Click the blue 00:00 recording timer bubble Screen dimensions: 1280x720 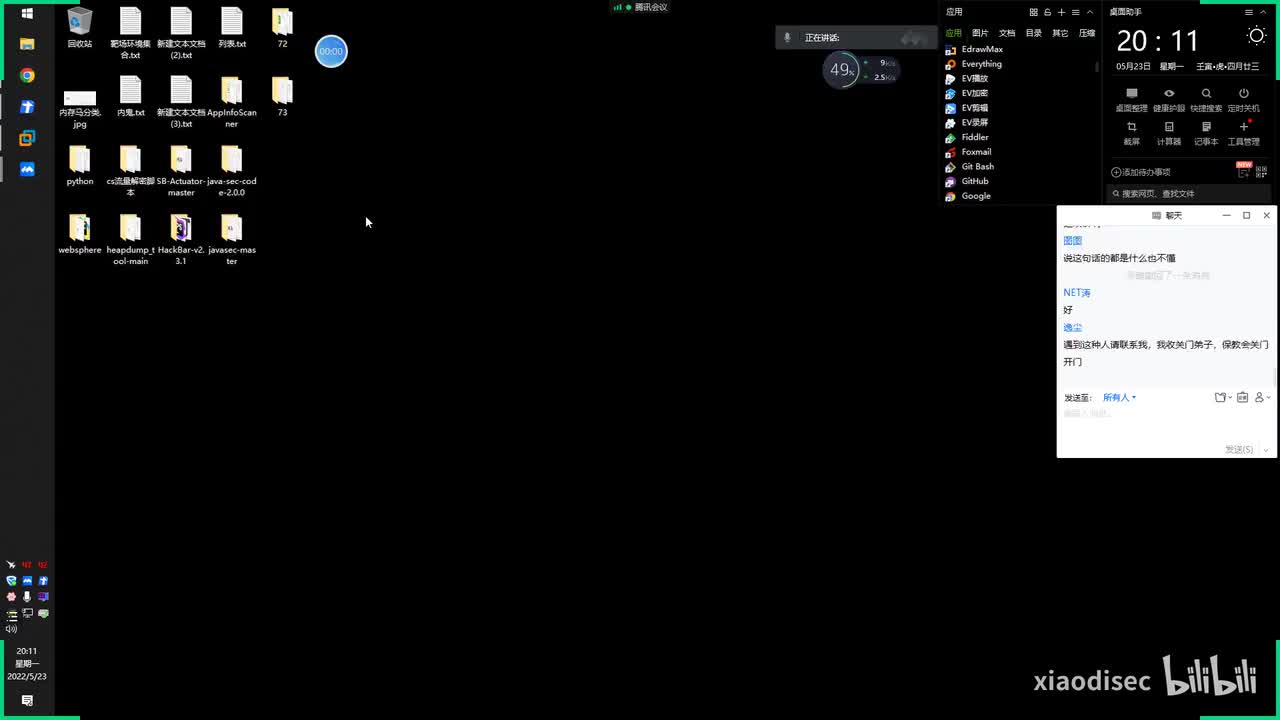[x=331, y=51]
